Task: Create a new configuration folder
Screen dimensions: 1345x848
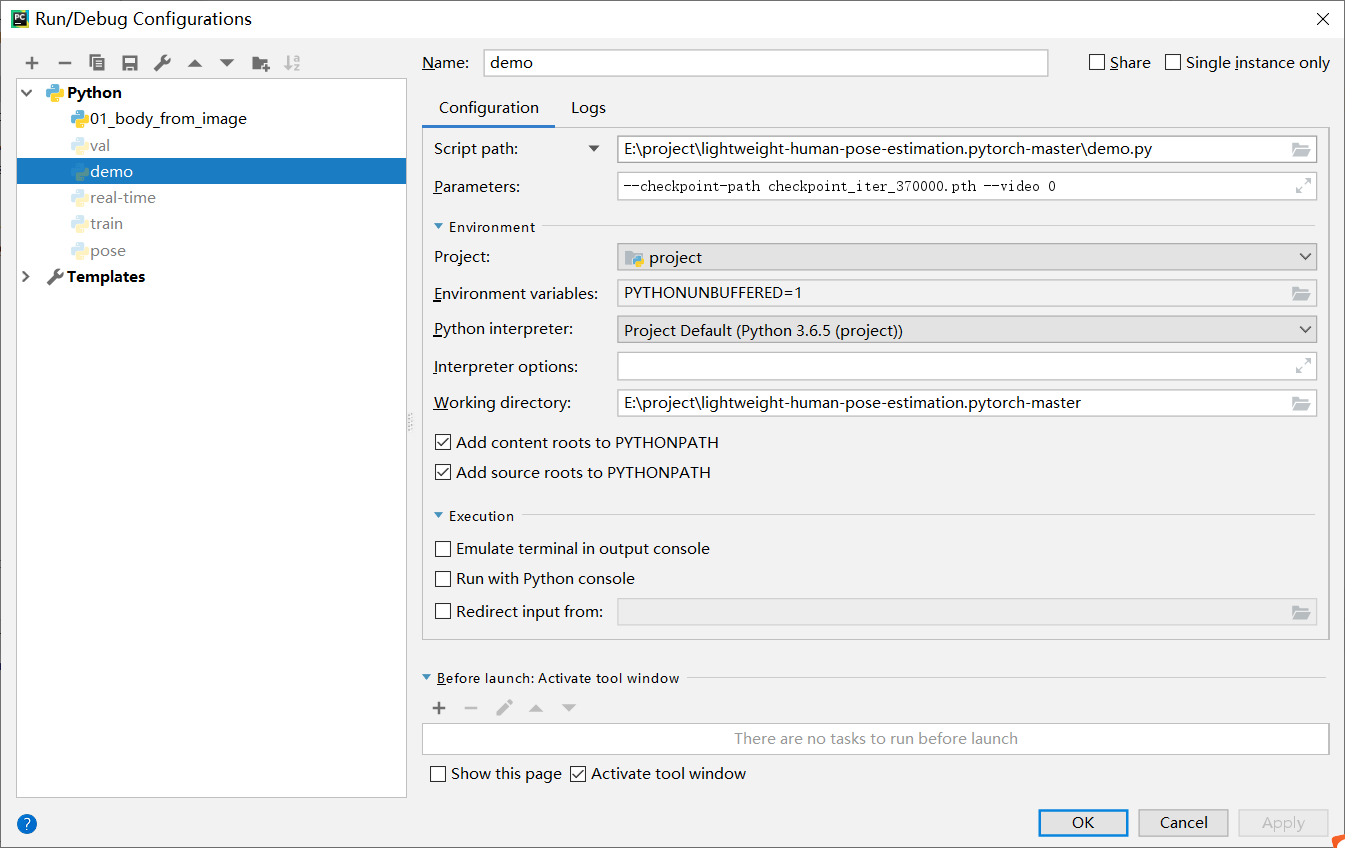Action: pos(260,62)
